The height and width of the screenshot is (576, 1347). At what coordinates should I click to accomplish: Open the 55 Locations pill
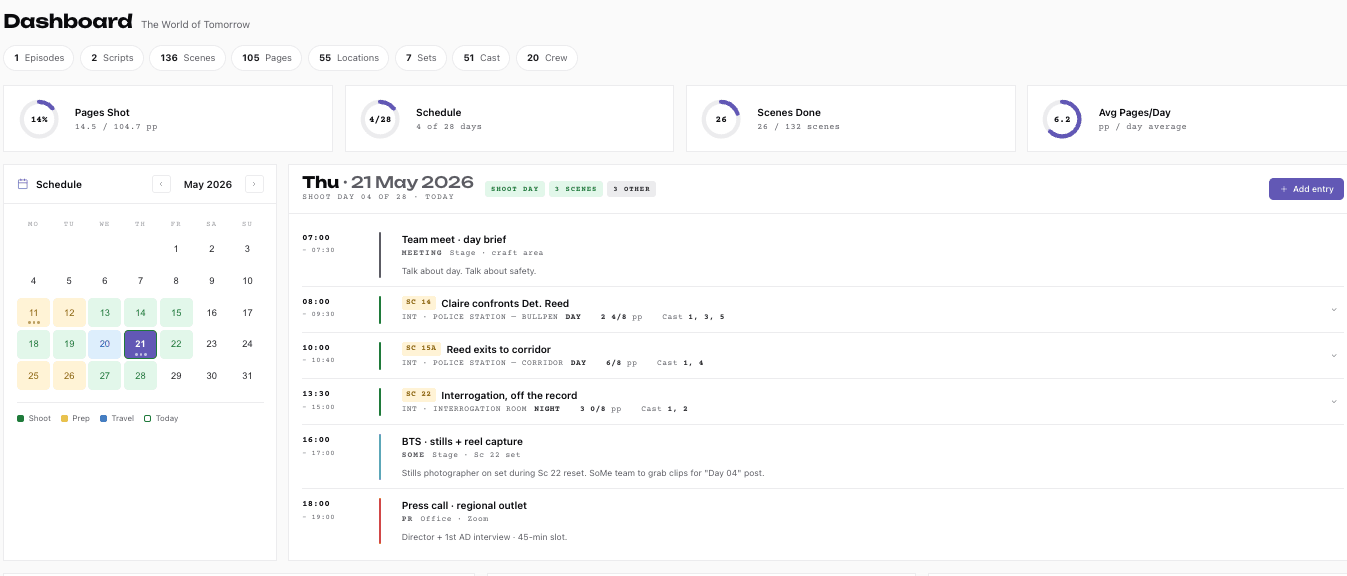(x=349, y=58)
